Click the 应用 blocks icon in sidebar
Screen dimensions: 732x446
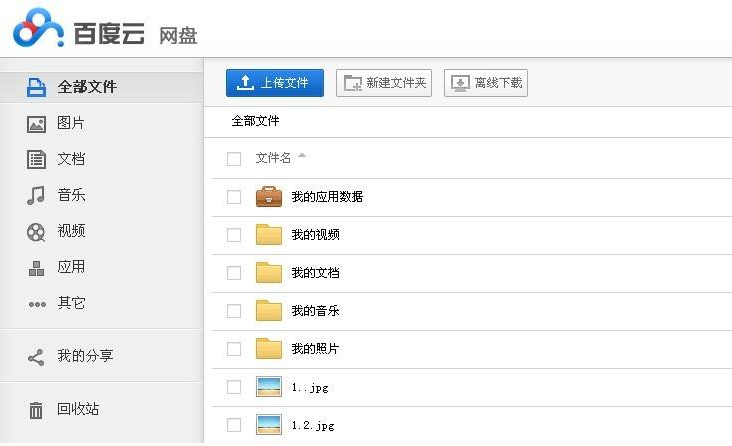[x=36, y=268]
